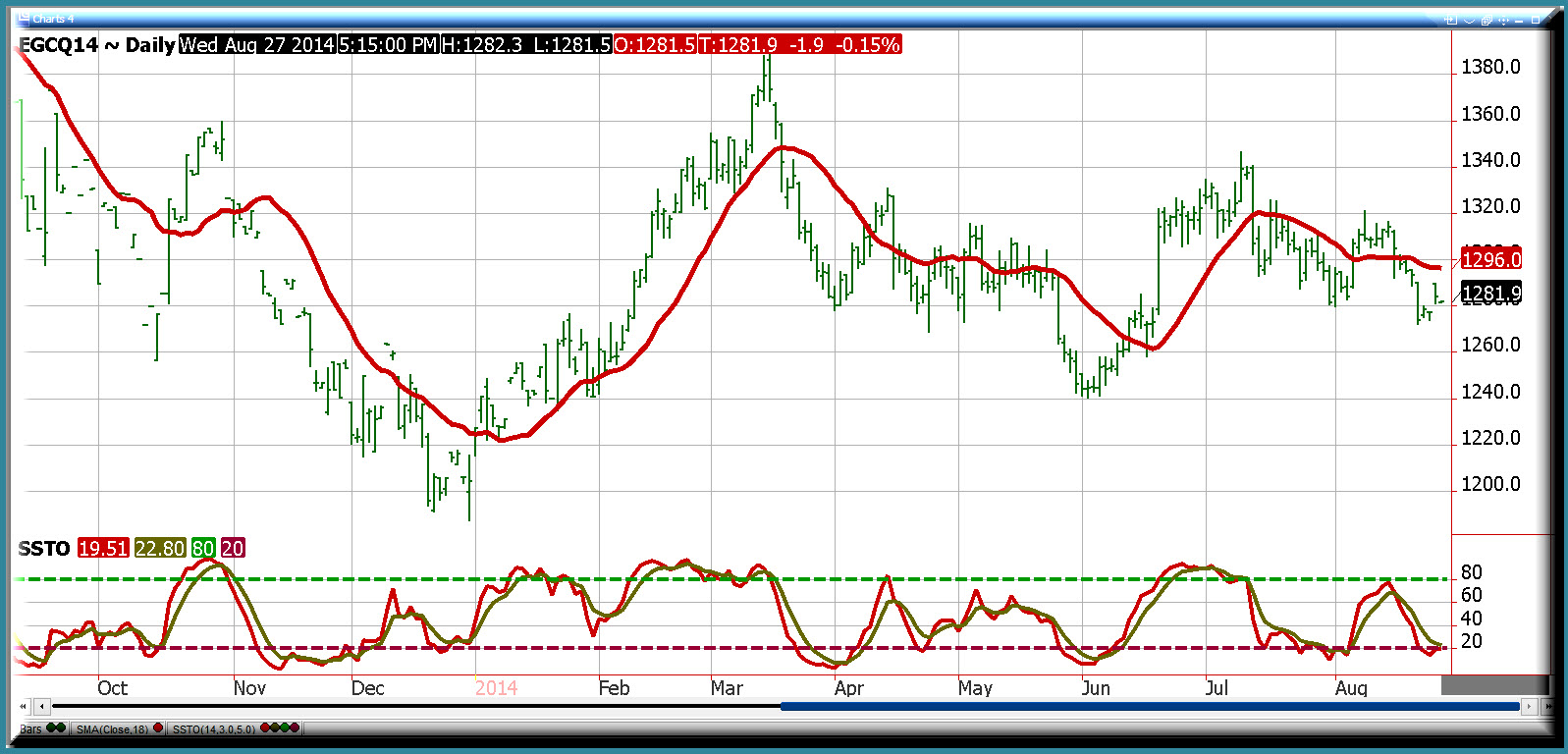Click the Feb label on time axis

click(615, 688)
